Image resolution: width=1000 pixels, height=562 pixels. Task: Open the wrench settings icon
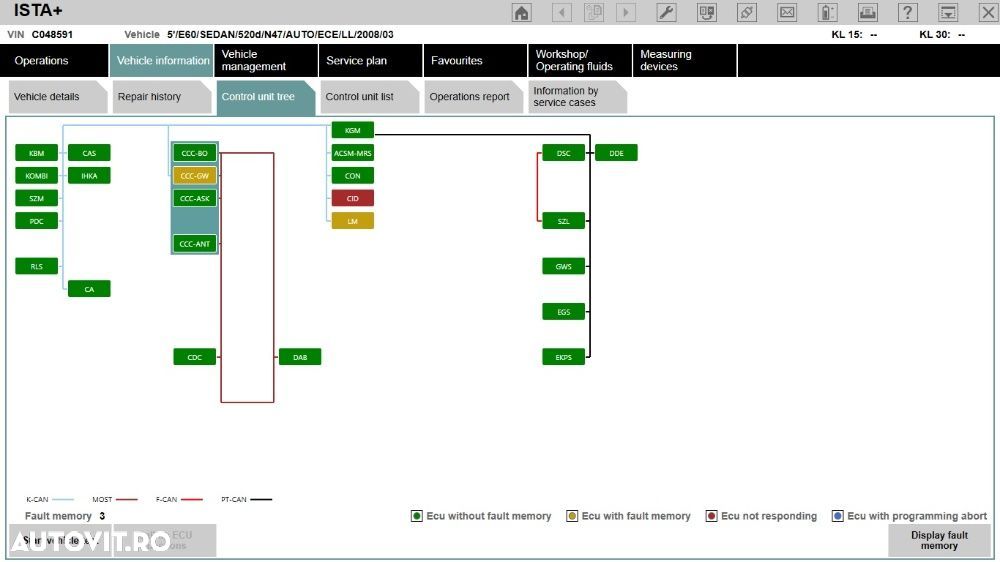(666, 12)
